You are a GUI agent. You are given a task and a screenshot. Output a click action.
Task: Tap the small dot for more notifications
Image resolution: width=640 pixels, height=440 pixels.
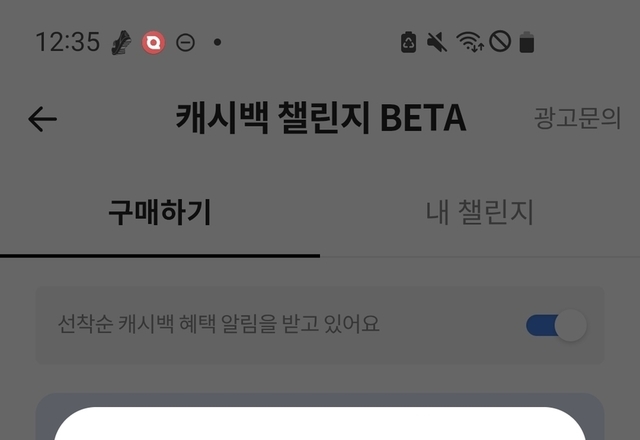click(x=218, y=42)
